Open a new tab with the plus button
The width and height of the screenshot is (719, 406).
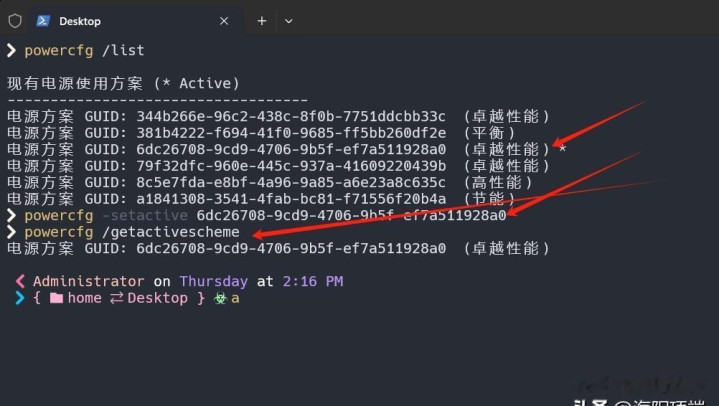(x=262, y=20)
